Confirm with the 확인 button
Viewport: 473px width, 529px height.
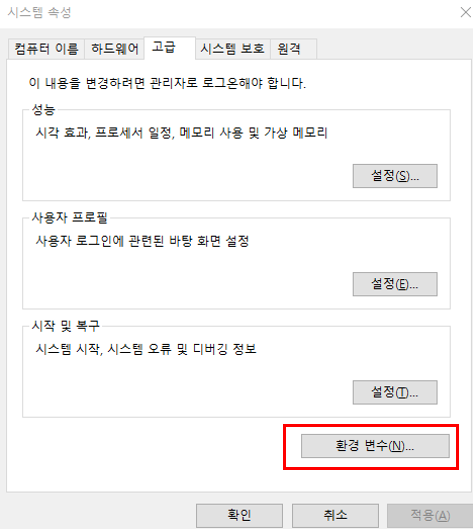[x=239, y=516]
